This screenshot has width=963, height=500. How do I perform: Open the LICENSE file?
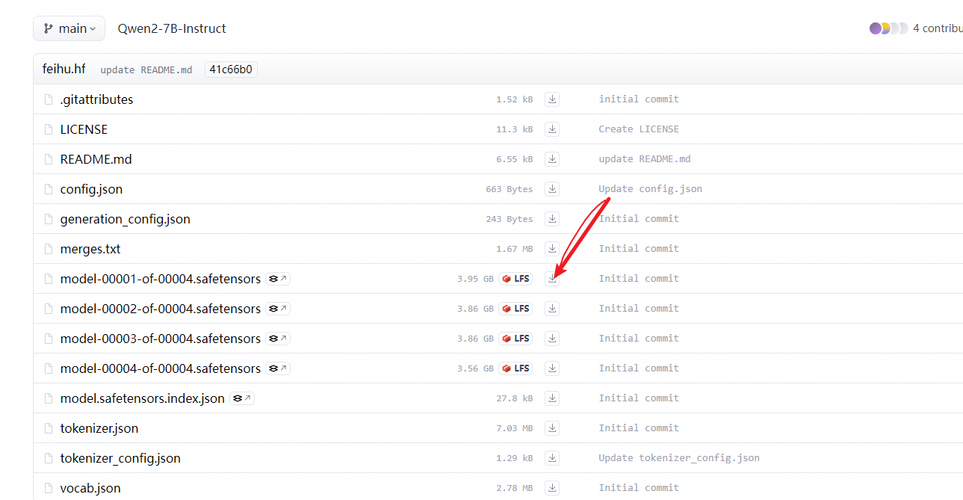(x=84, y=129)
